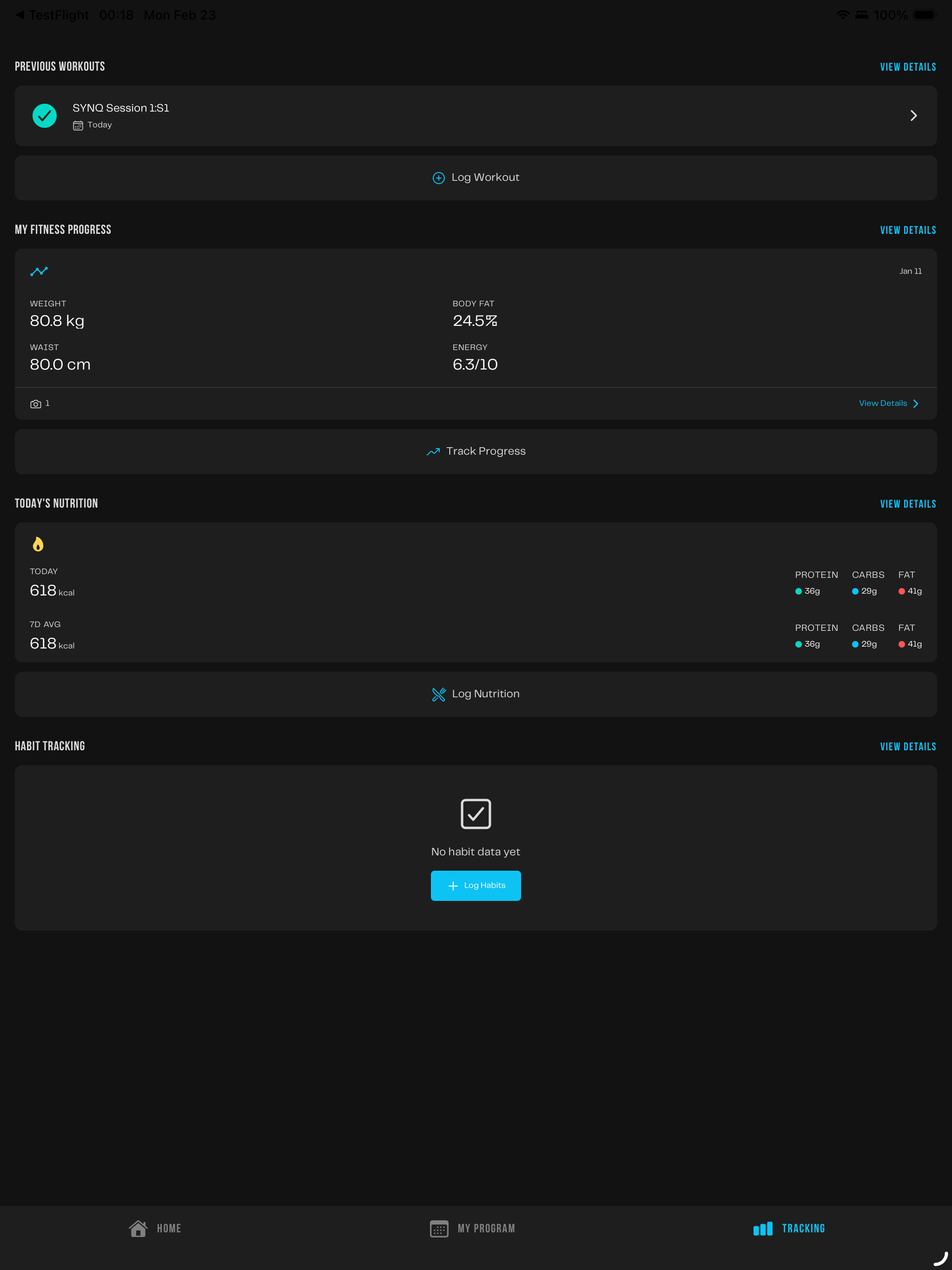The image size is (952, 1270).
Task: Click the plus icon in Log Habits
Action: pyautogui.click(x=453, y=886)
